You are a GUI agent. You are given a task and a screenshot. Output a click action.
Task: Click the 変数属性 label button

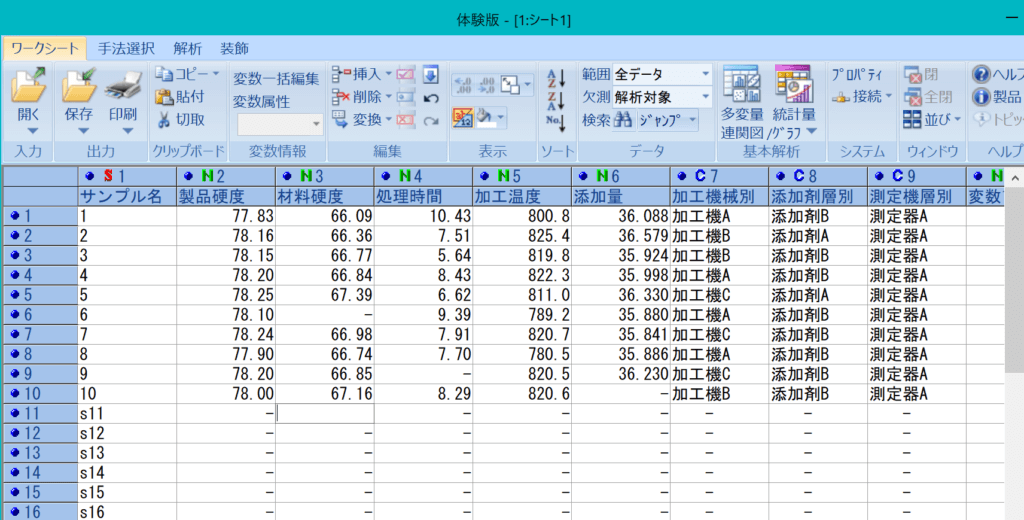coord(261,102)
